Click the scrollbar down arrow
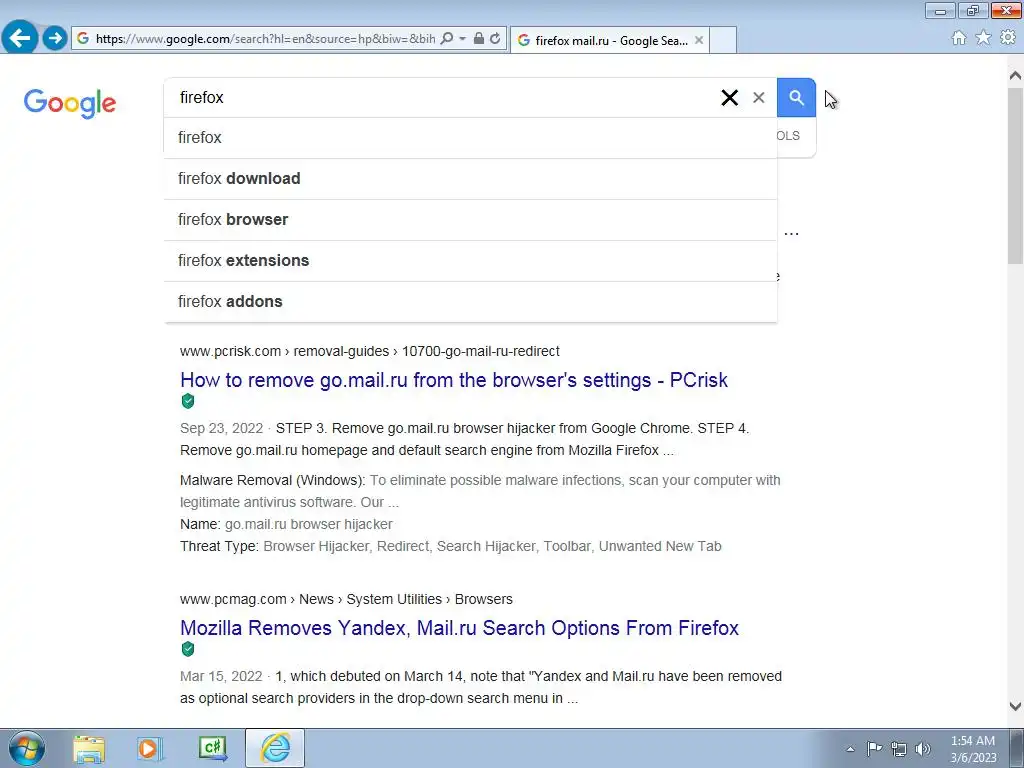 coord(1015,706)
